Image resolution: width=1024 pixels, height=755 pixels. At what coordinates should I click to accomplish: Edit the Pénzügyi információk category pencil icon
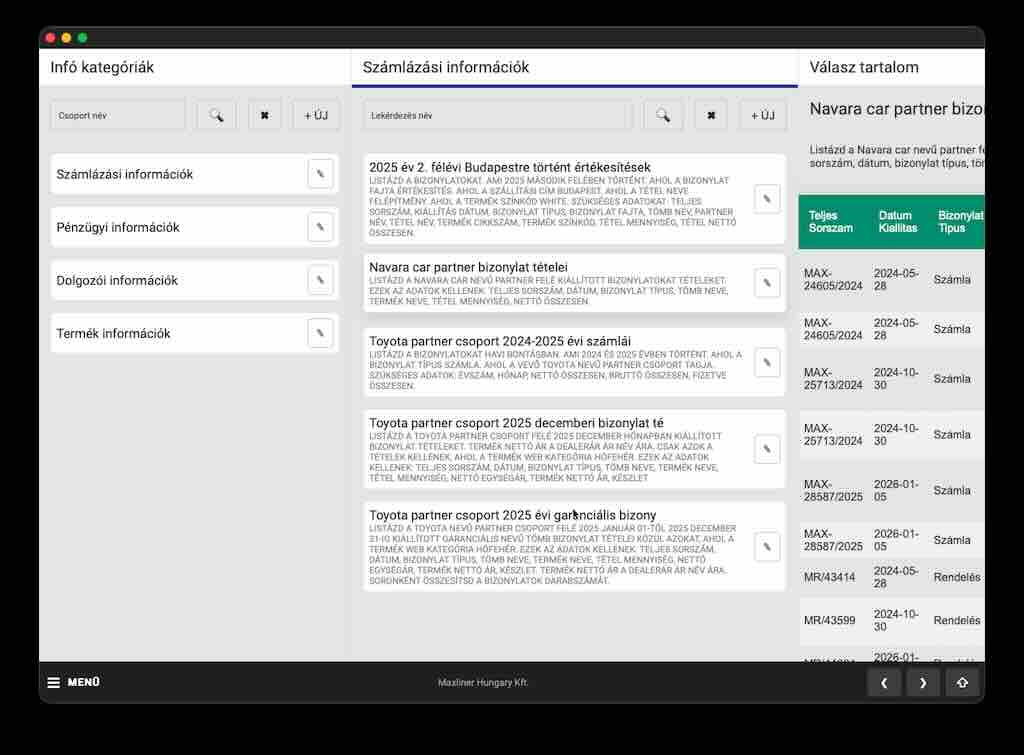click(320, 227)
